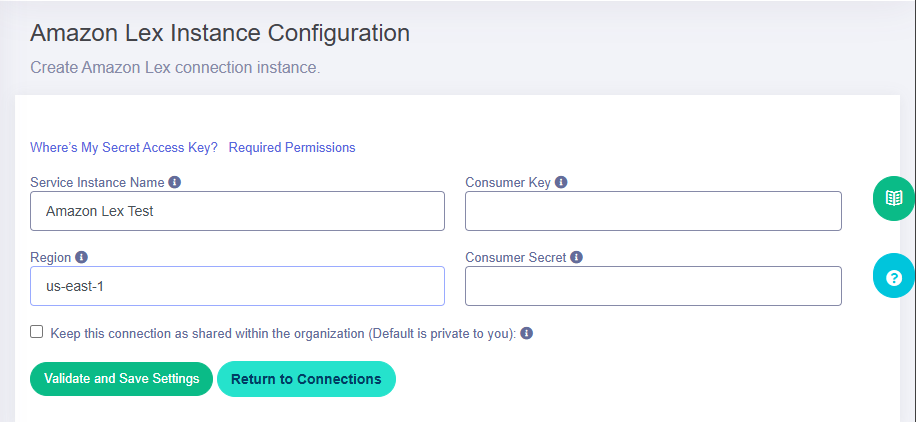Click the info icon after the shared connection text
The height and width of the screenshot is (422, 916).
coord(526,334)
